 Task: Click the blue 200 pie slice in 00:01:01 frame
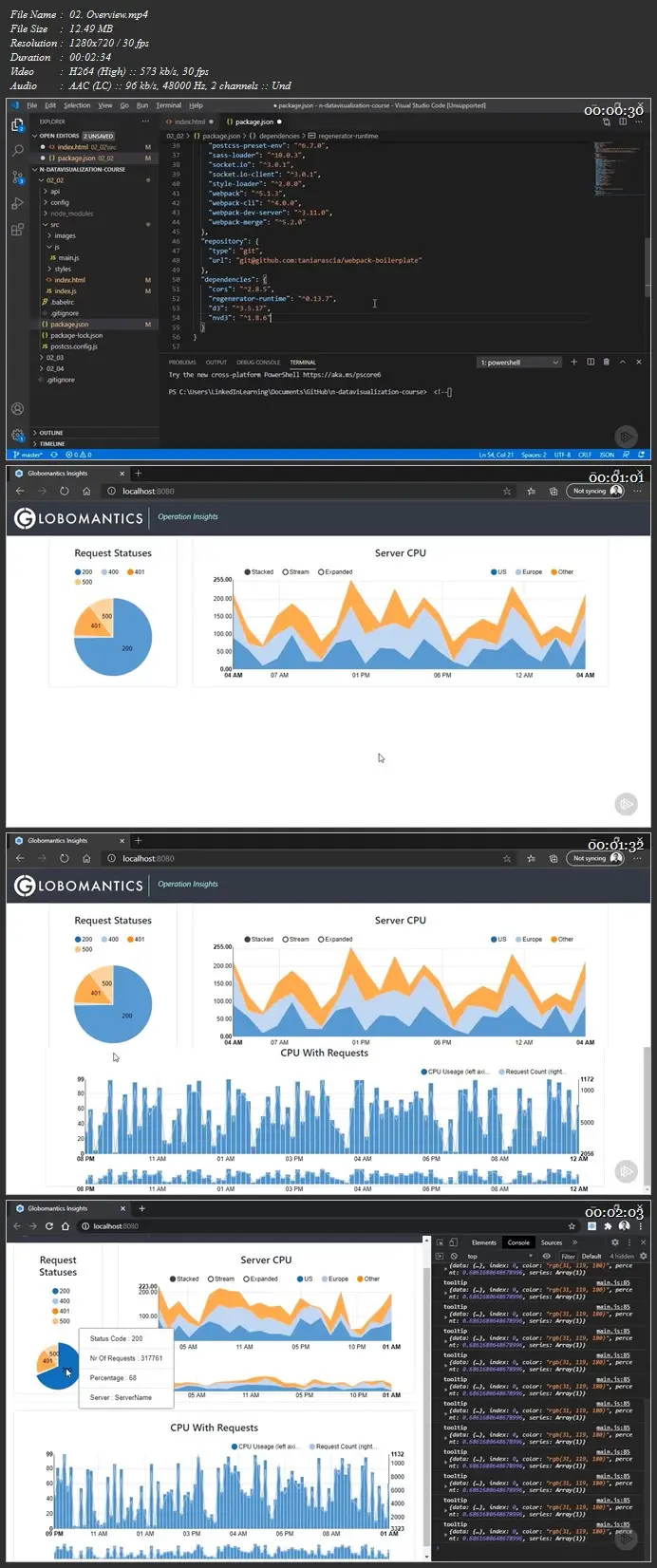(x=126, y=648)
